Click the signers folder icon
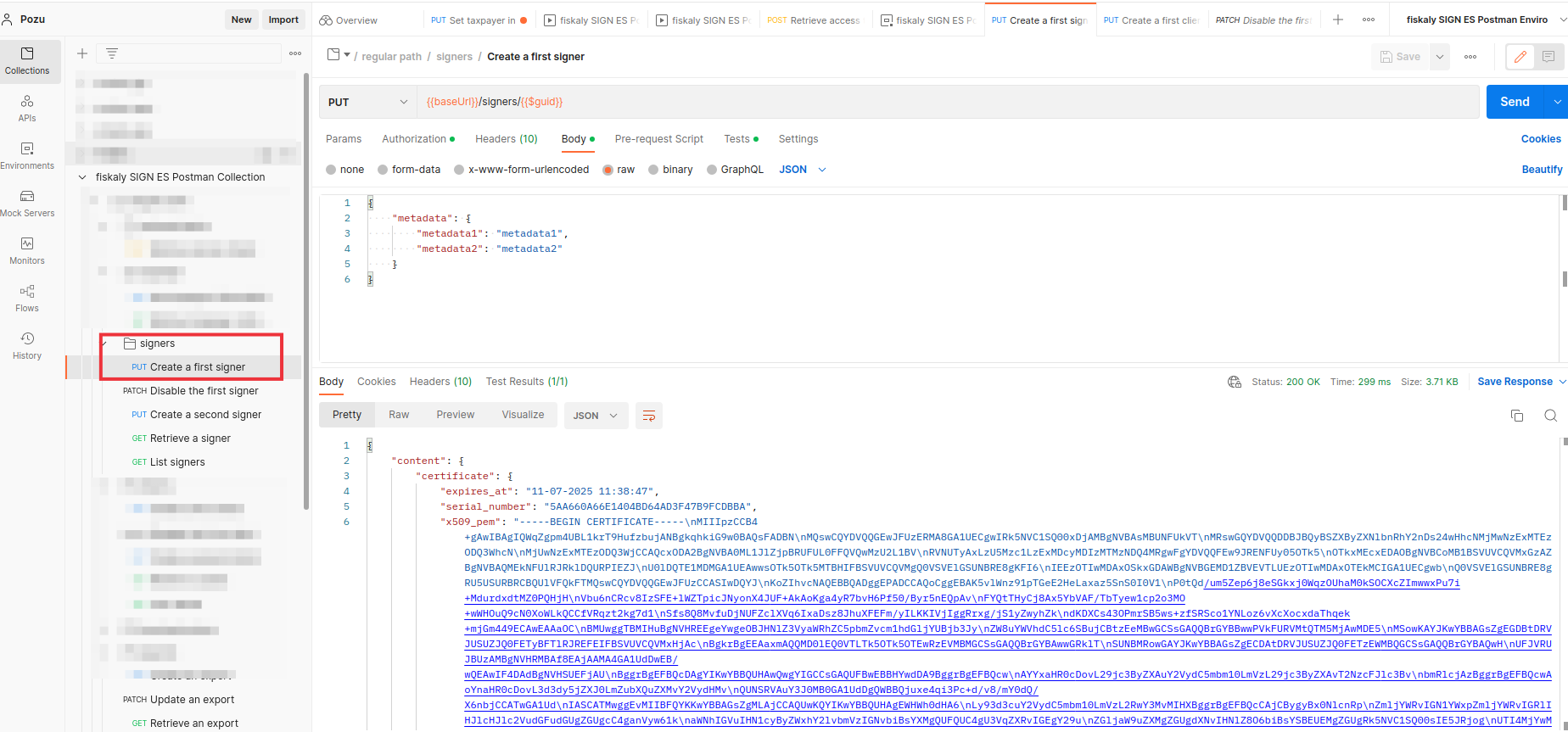This screenshot has width=1568, height=732. pyautogui.click(x=130, y=344)
